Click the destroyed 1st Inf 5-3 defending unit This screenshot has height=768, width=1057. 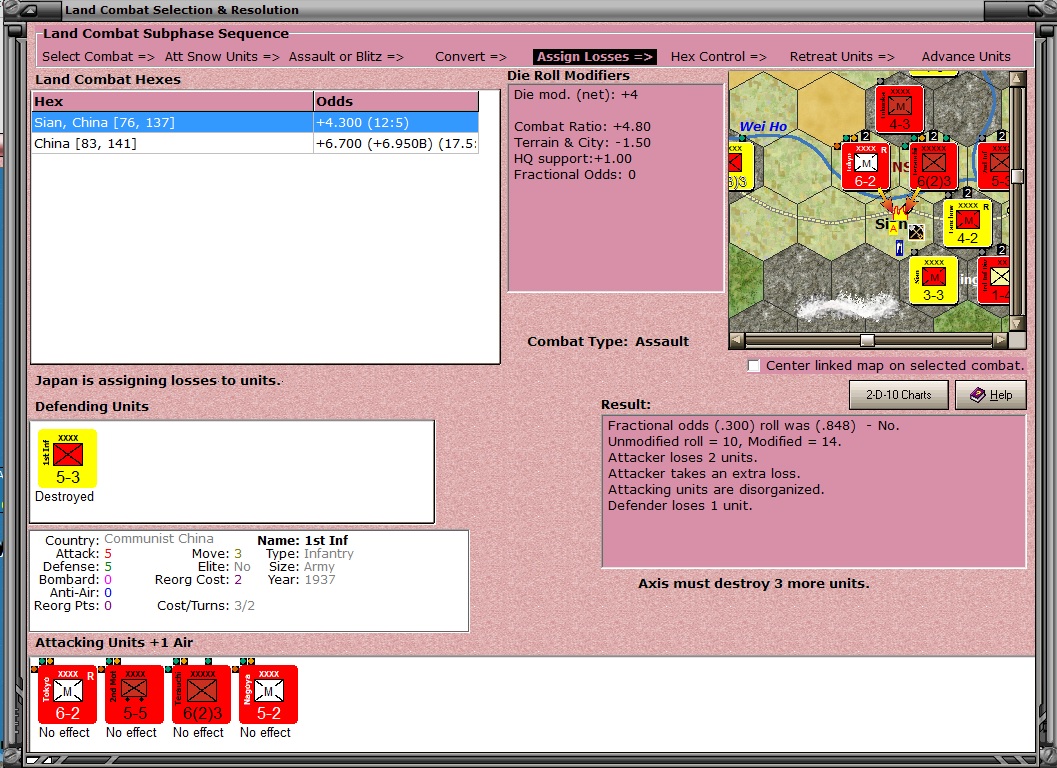pos(67,459)
